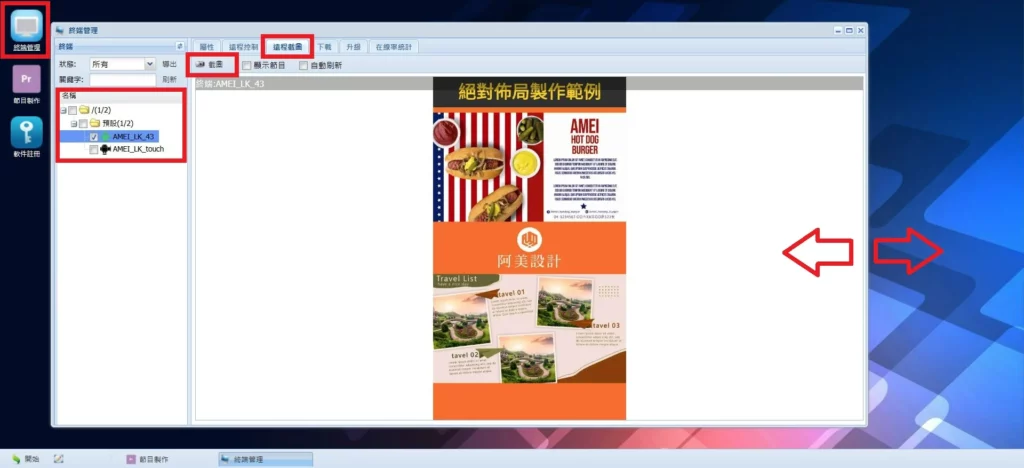The height and width of the screenshot is (468, 1024).
Task: Open the 在線率統計 tab
Action: 395,46
